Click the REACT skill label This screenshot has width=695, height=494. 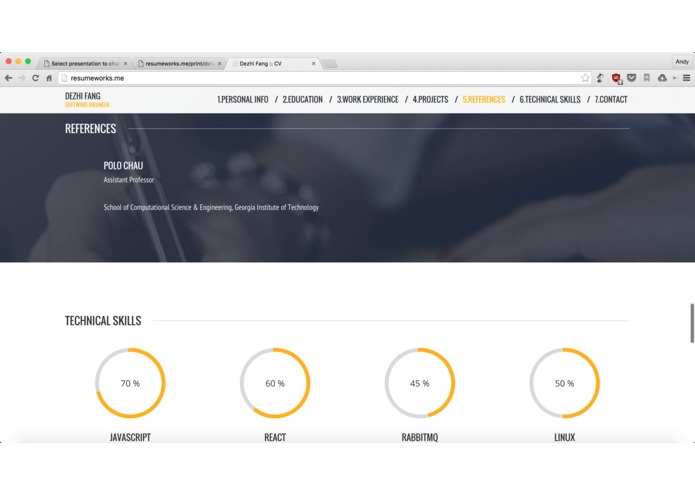pos(275,437)
